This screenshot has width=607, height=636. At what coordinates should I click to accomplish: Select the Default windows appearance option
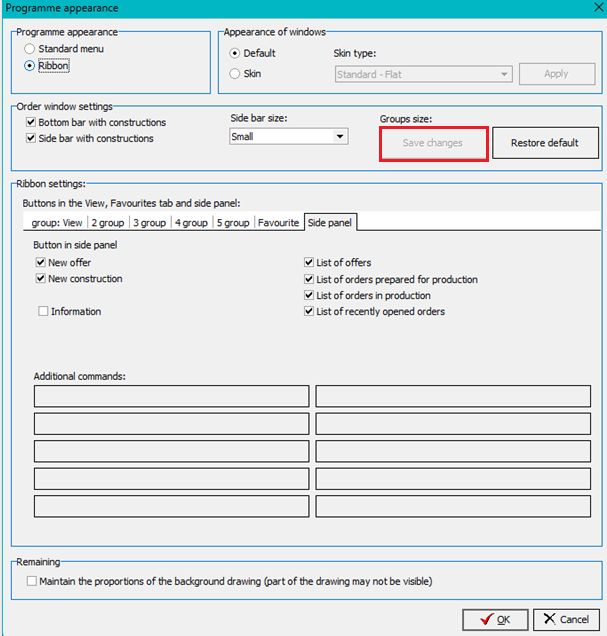235,53
